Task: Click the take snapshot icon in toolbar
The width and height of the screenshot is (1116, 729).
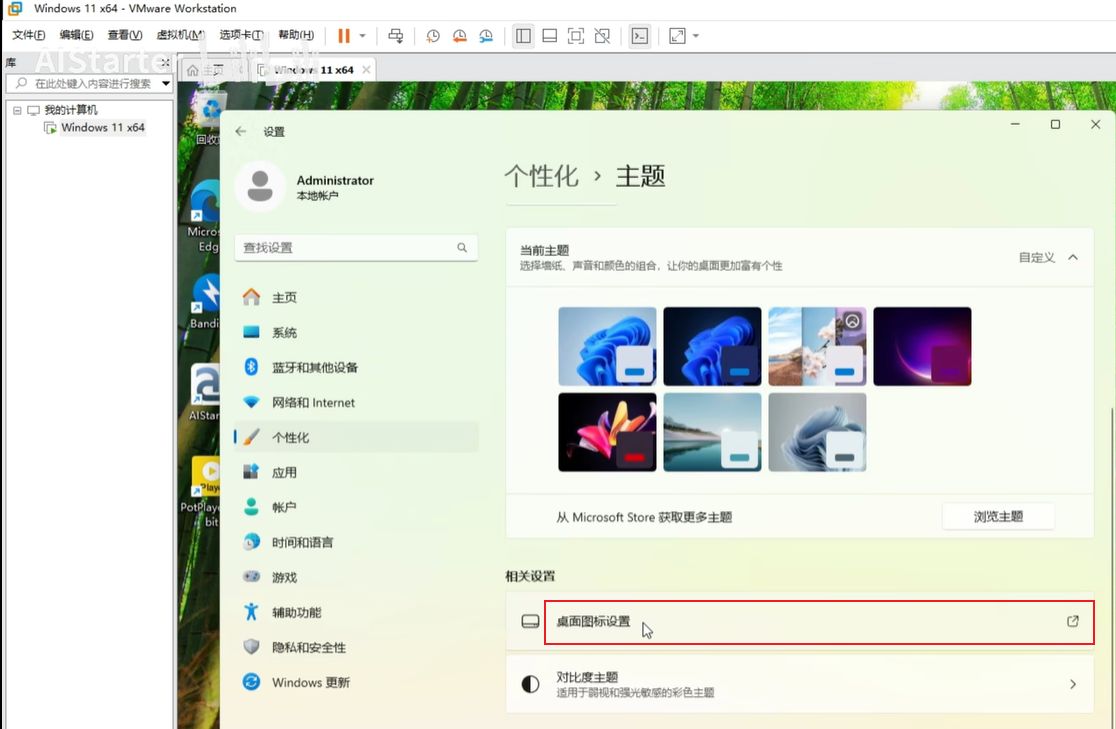Action: click(433, 36)
